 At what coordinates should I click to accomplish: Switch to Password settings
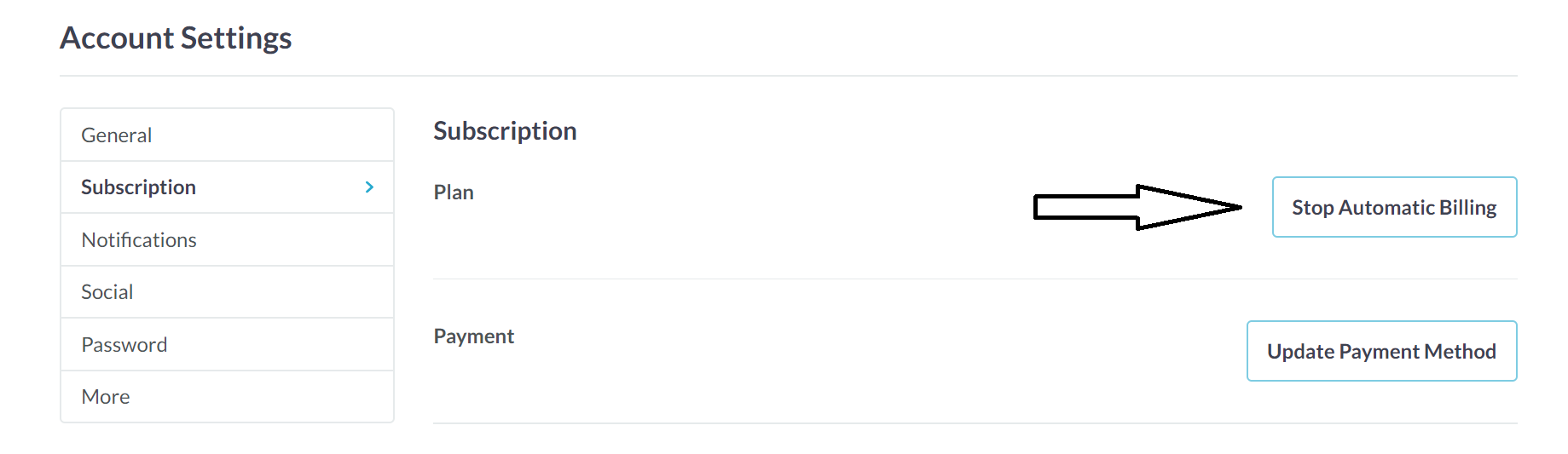click(124, 345)
